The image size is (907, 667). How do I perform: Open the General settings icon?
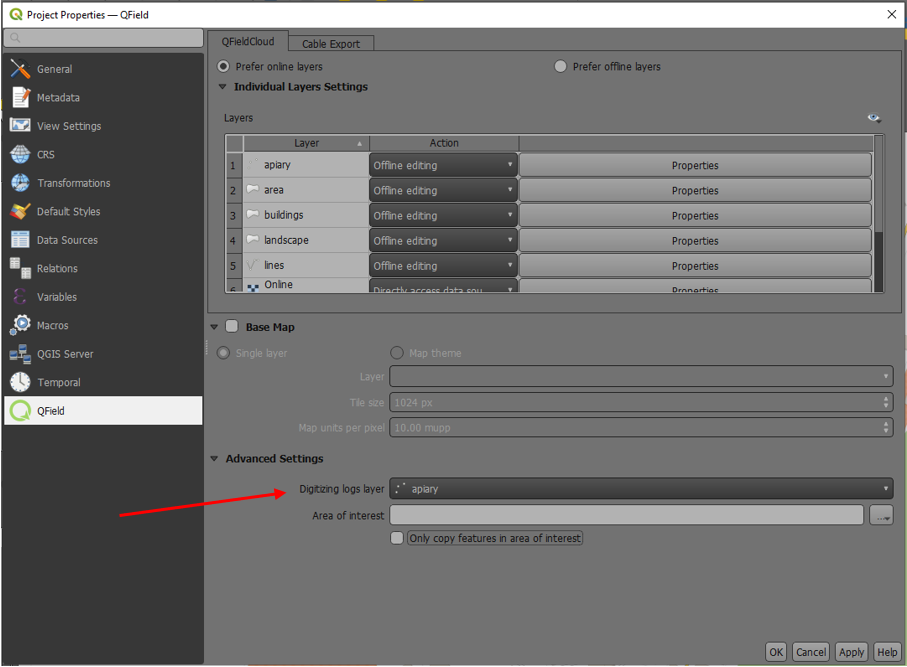pyautogui.click(x=20, y=69)
